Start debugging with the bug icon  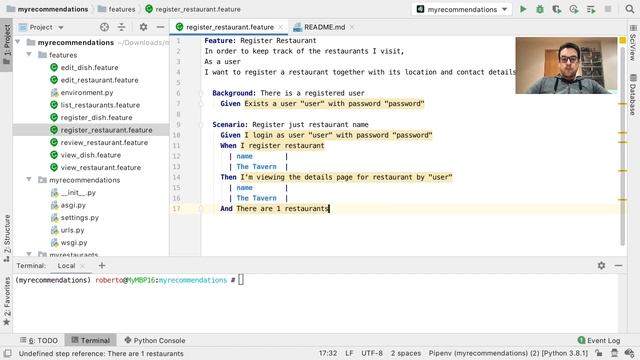[x=540, y=9]
